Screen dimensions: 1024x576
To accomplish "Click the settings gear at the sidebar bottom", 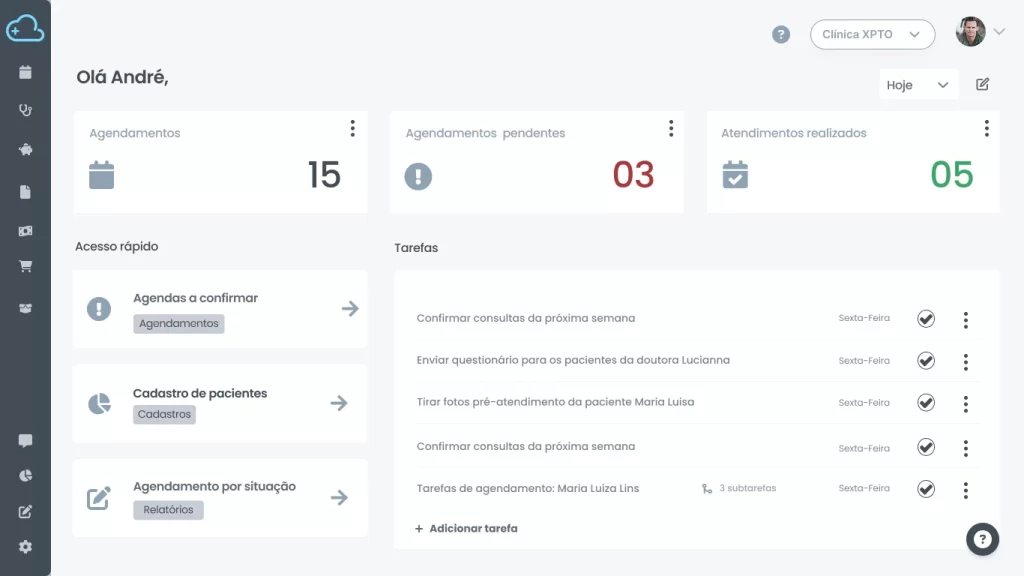I will (x=23, y=547).
